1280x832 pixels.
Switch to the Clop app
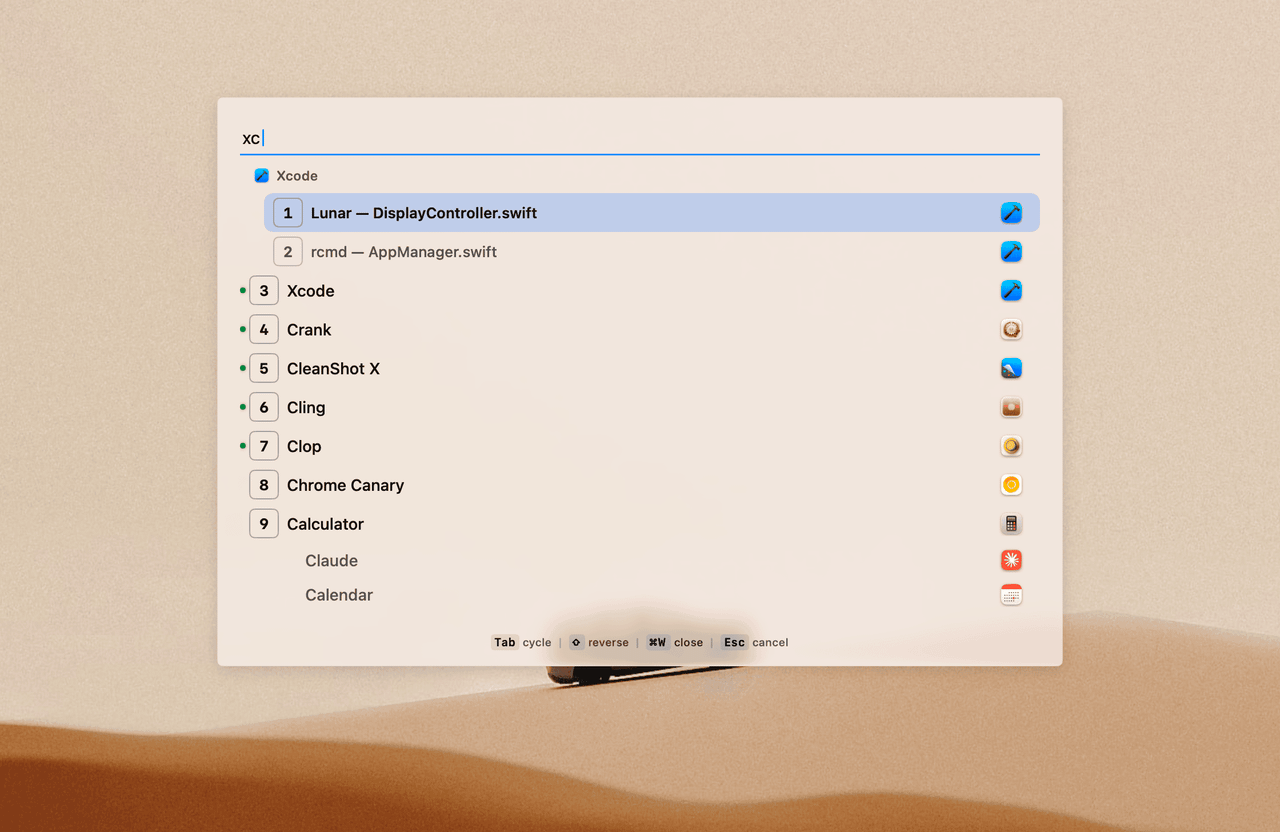[640, 446]
